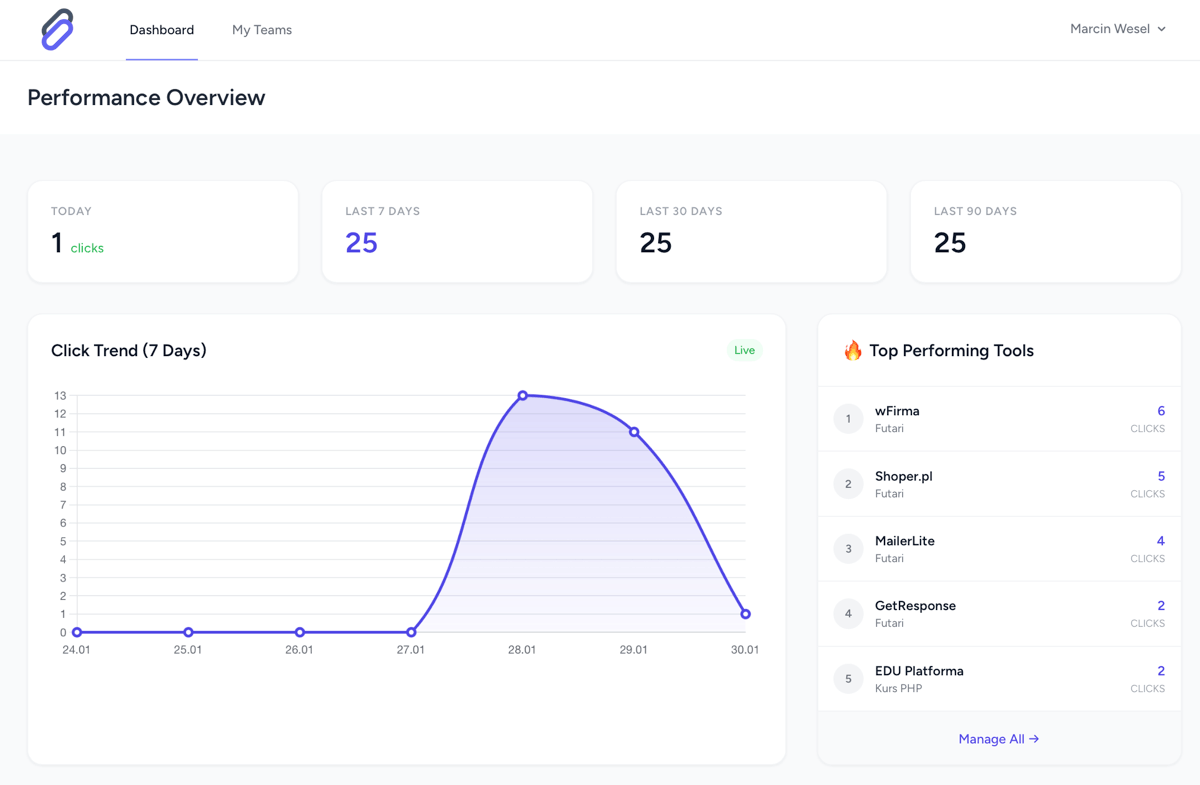Image resolution: width=1200 pixels, height=785 pixels.
Task: Click the fire icon beside Top Performing Tools
Action: click(852, 350)
